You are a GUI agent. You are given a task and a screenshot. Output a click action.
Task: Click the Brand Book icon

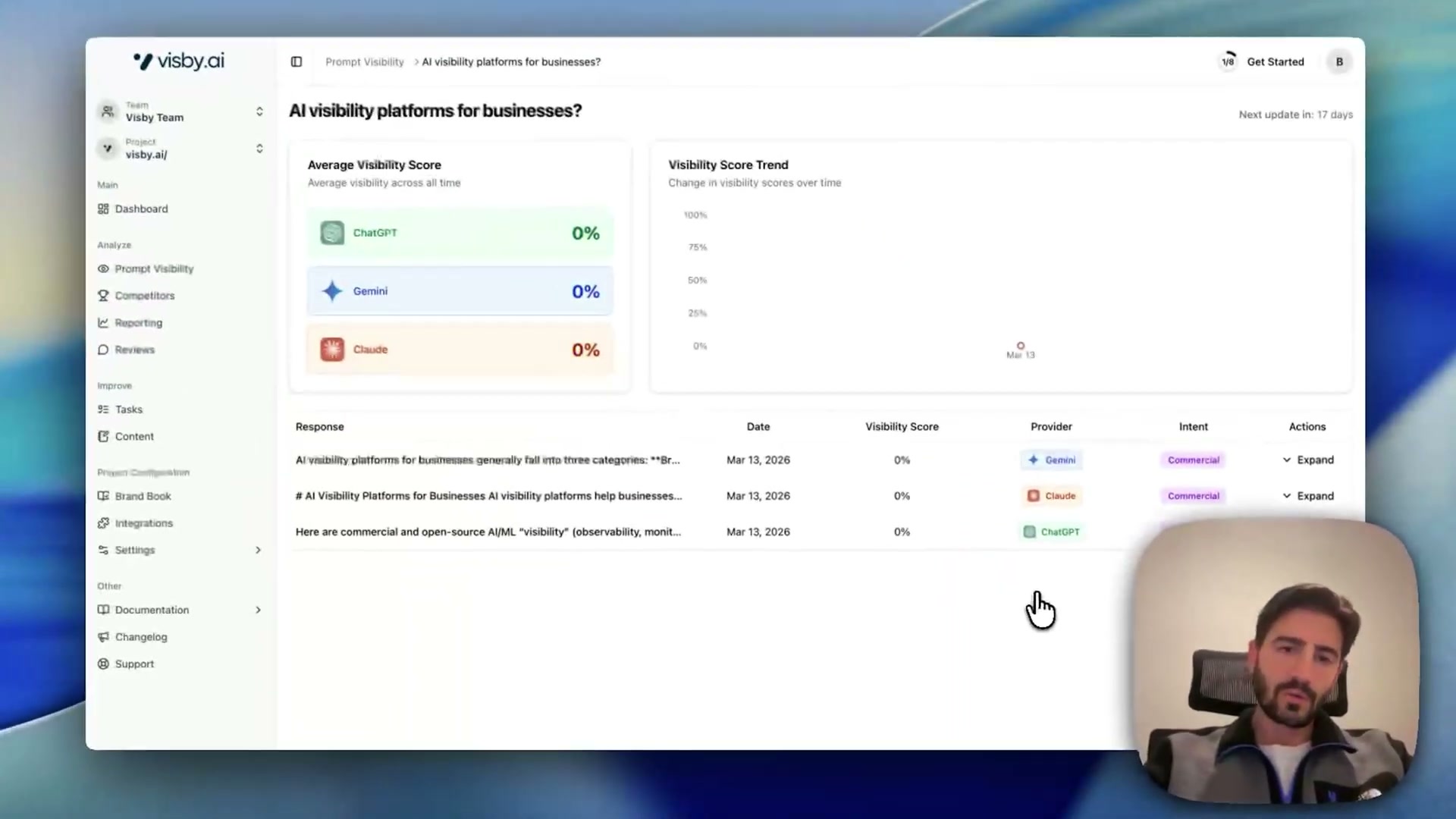coord(103,496)
